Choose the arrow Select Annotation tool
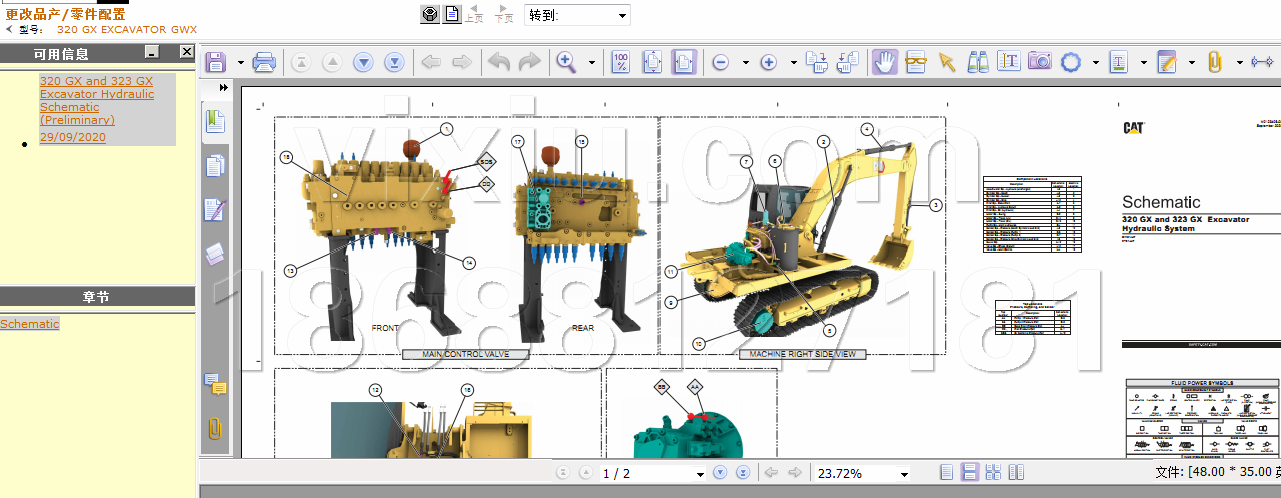1281x498 pixels. (x=947, y=62)
